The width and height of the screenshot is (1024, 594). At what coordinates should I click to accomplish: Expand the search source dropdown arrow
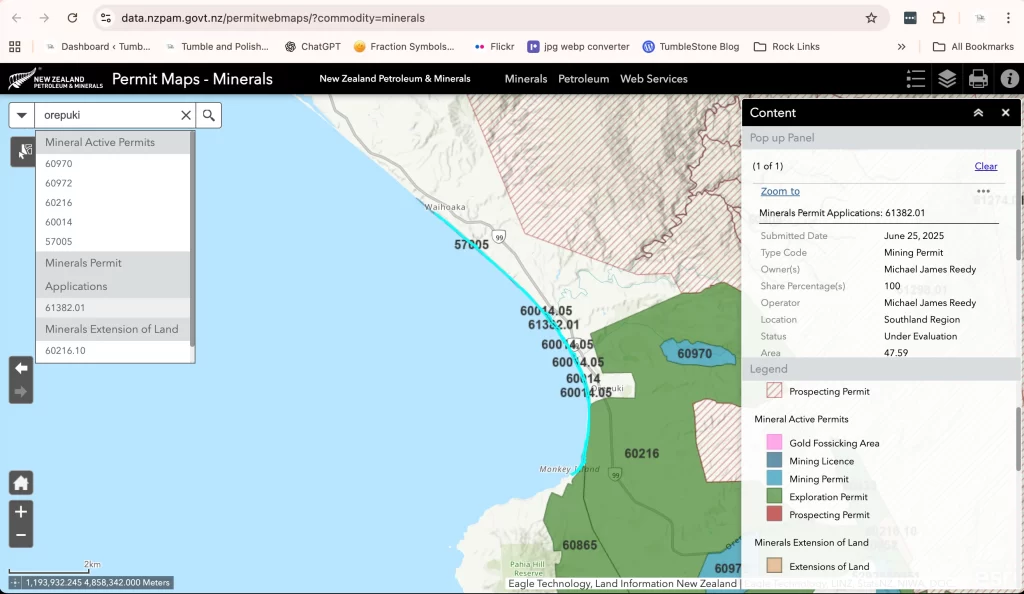tap(22, 115)
